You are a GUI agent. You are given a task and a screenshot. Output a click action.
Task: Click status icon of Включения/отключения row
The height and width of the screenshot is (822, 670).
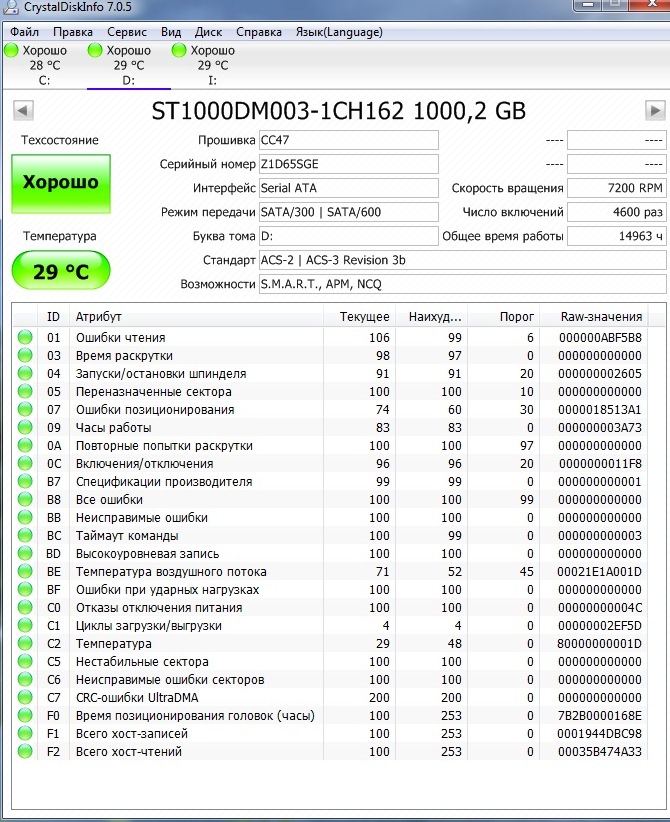(25, 463)
